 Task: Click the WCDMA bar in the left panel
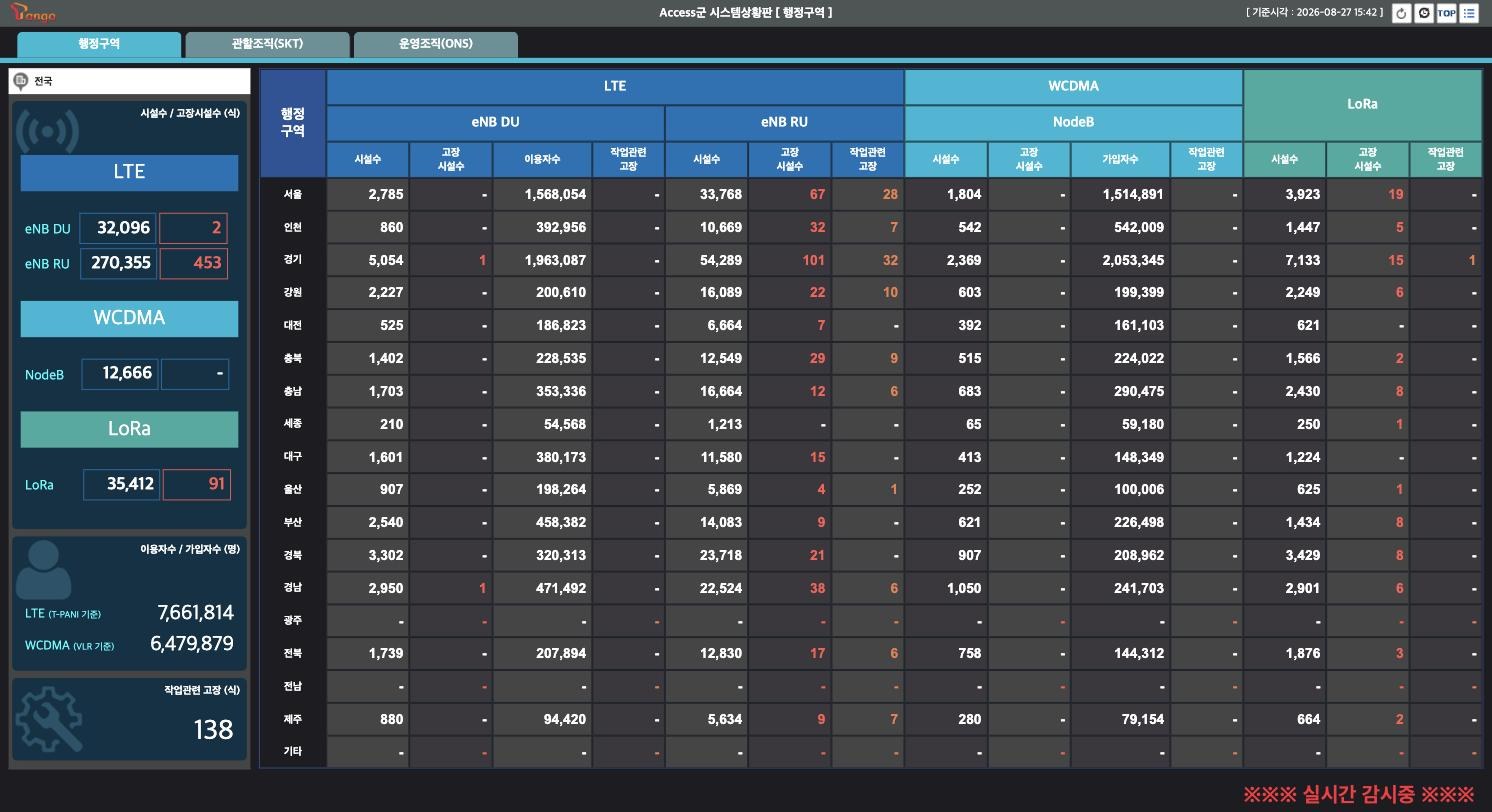point(129,318)
